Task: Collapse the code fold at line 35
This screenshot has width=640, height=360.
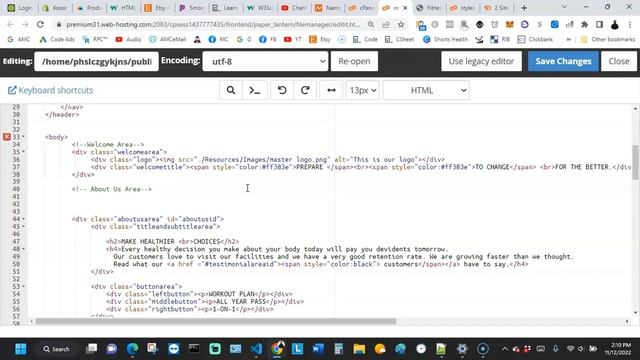Action: pos(23,152)
